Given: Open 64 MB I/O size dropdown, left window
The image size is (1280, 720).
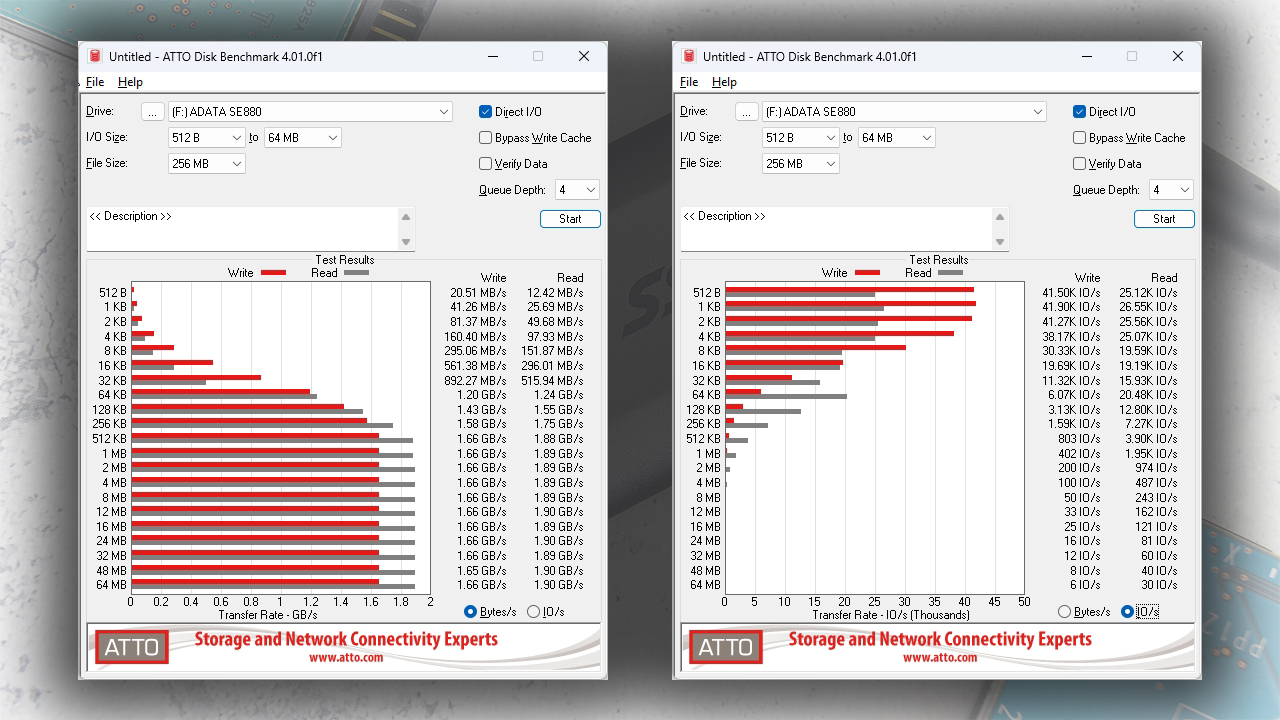Looking at the screenshot, I should tap(302, 138).
